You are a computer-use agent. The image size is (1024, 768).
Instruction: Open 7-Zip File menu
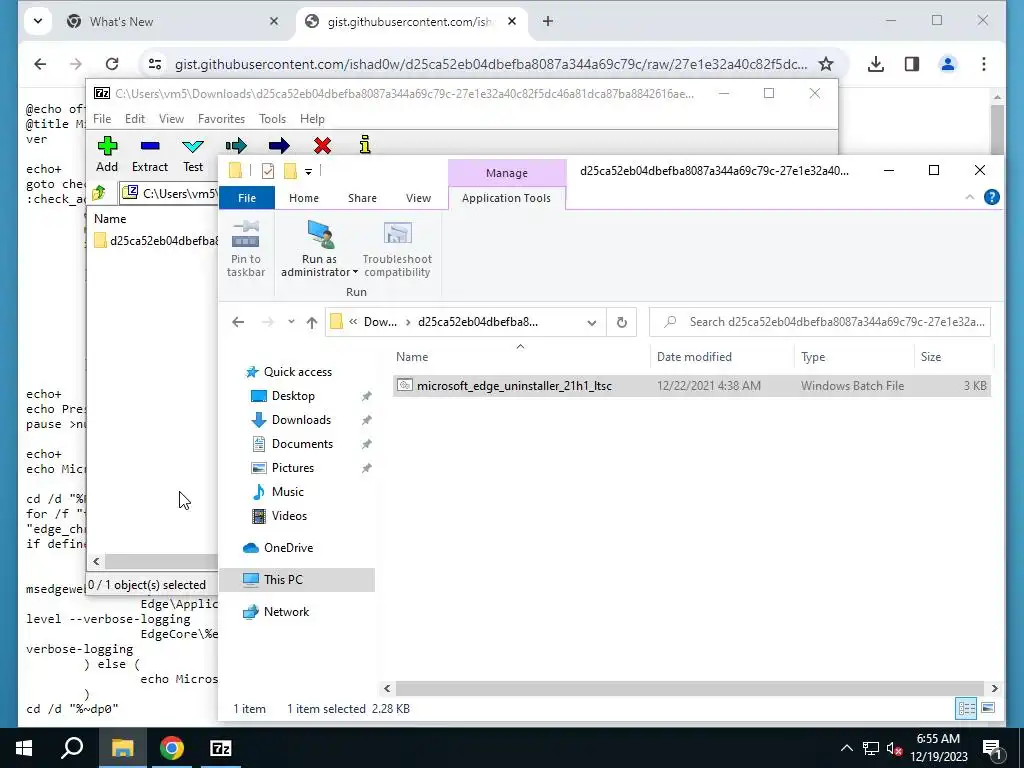tap(102, 119)
